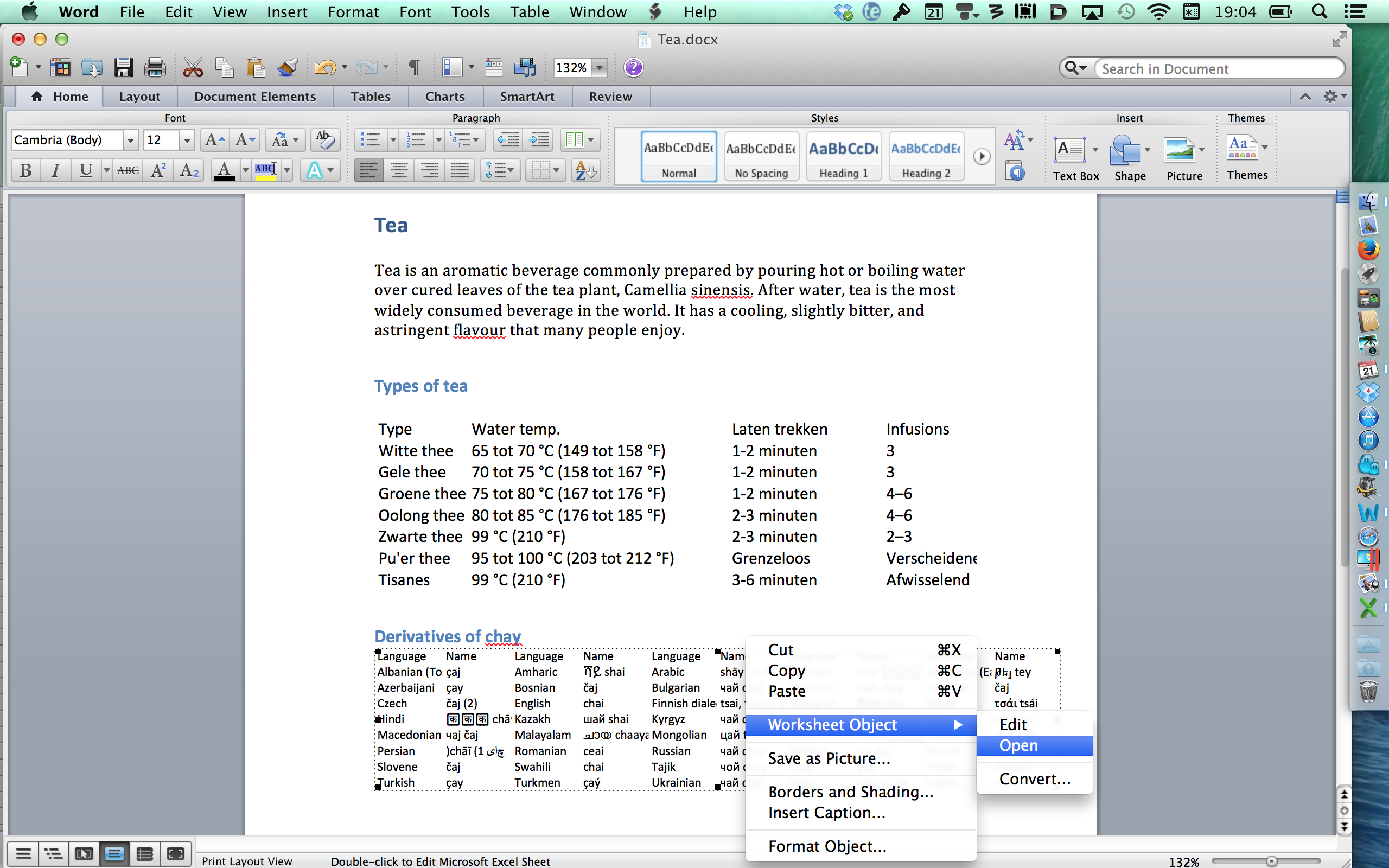Open Word Help purple question icon

coord(633,68)
